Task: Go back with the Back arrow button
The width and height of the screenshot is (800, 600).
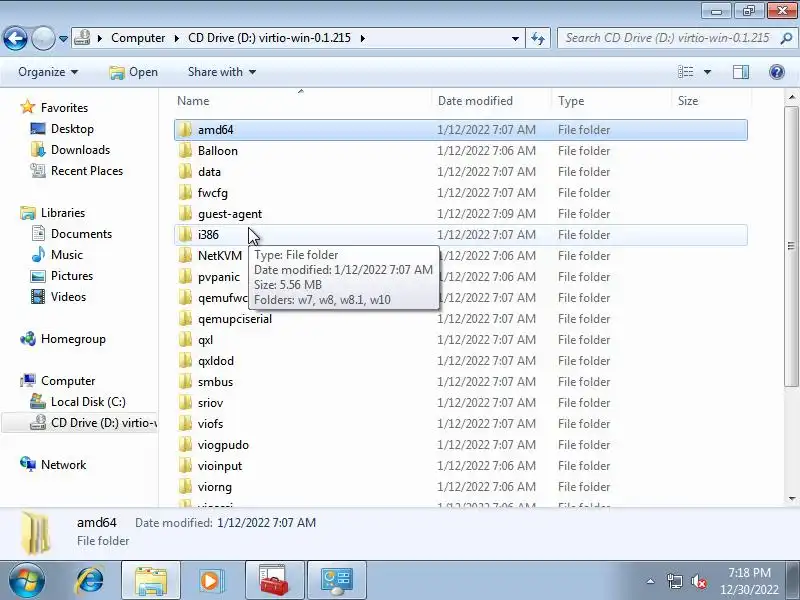Action: pyautogui.click(x=15, y=38)
